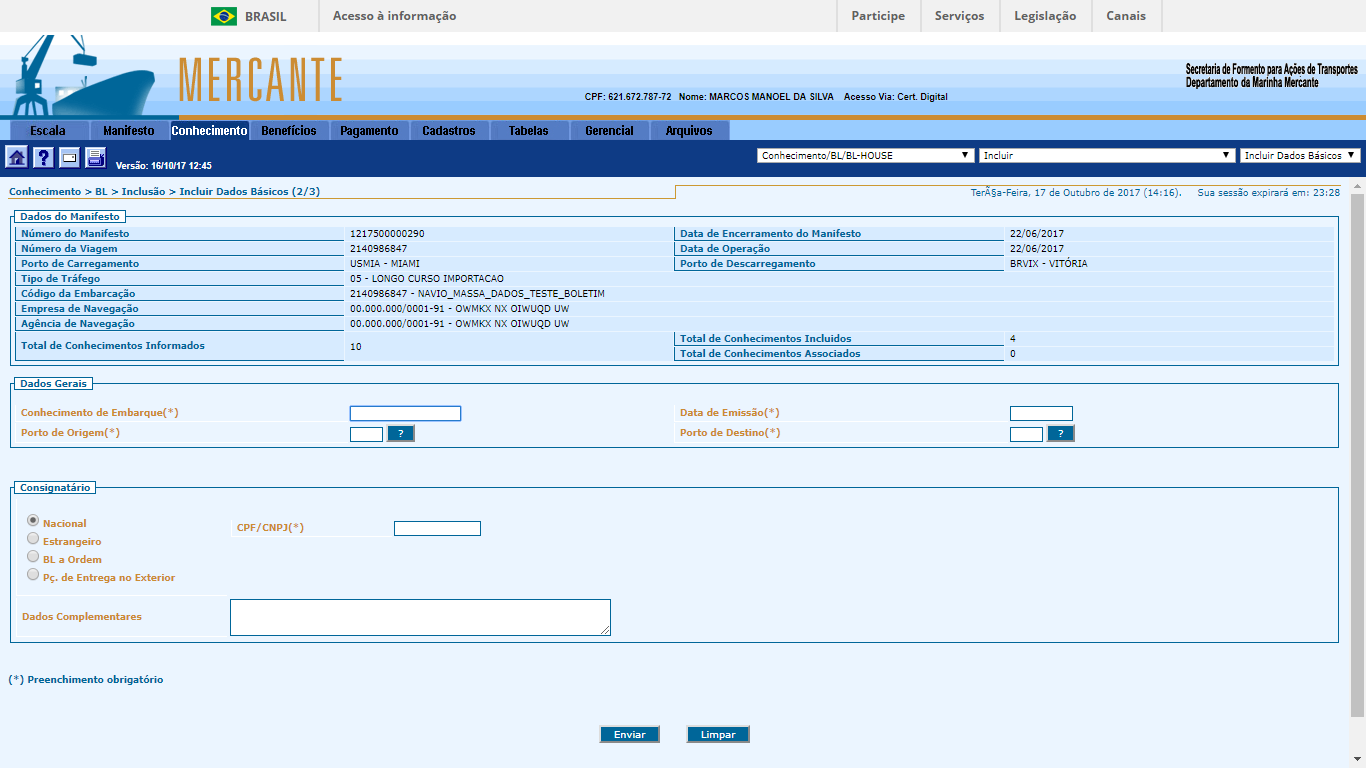Click the printer icon in the toolbar
Image resolution: width=1366 pixels, height=768 pixels.
click(95, 157)
